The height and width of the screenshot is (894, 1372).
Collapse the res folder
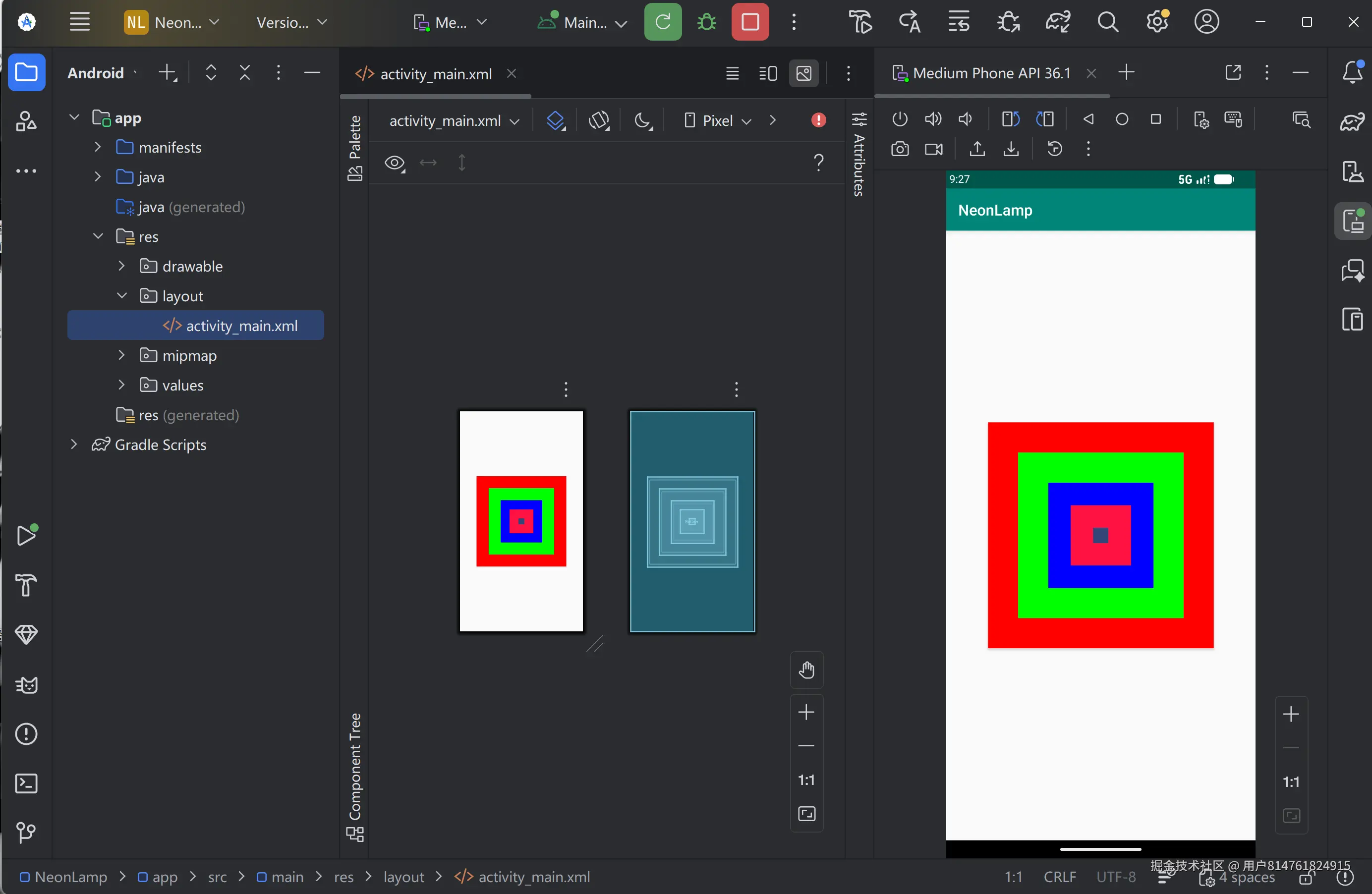pos(98,236)
